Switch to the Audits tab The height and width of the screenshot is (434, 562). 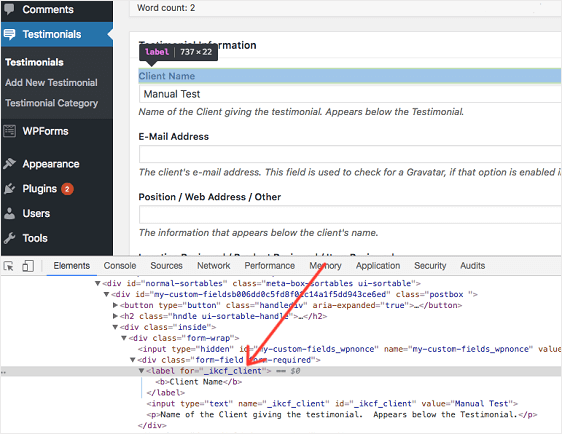[472, 266]
